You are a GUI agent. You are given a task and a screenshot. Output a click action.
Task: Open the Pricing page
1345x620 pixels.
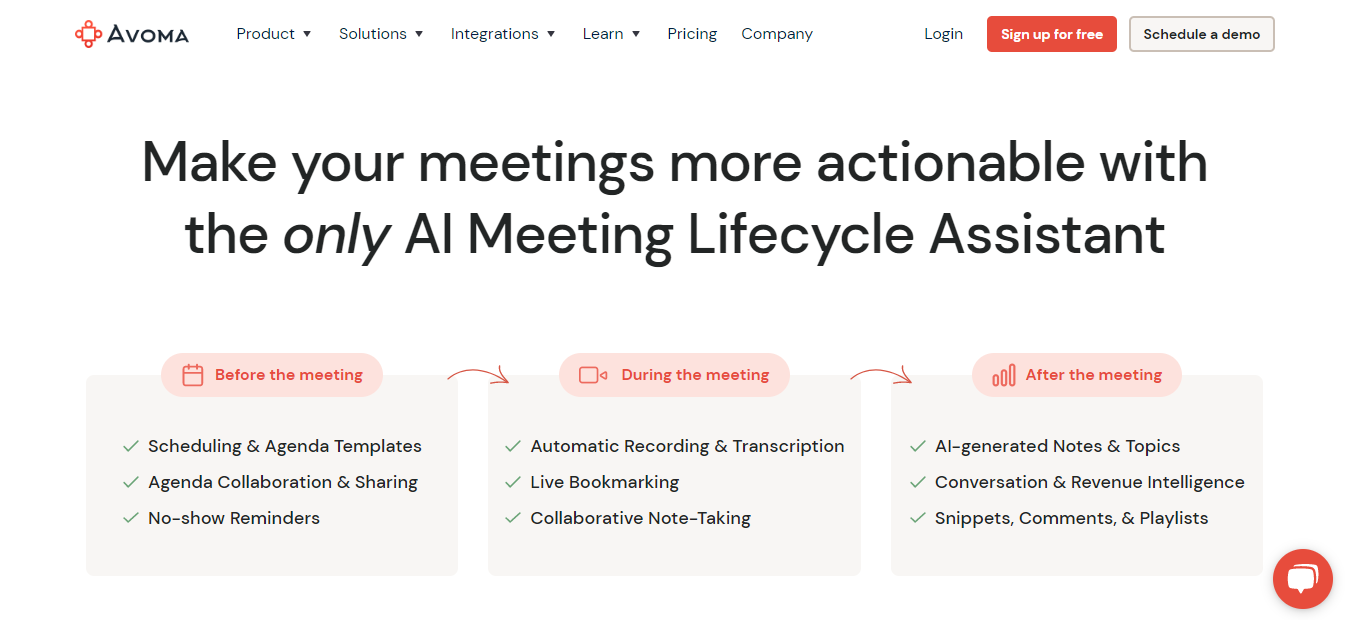692,33
